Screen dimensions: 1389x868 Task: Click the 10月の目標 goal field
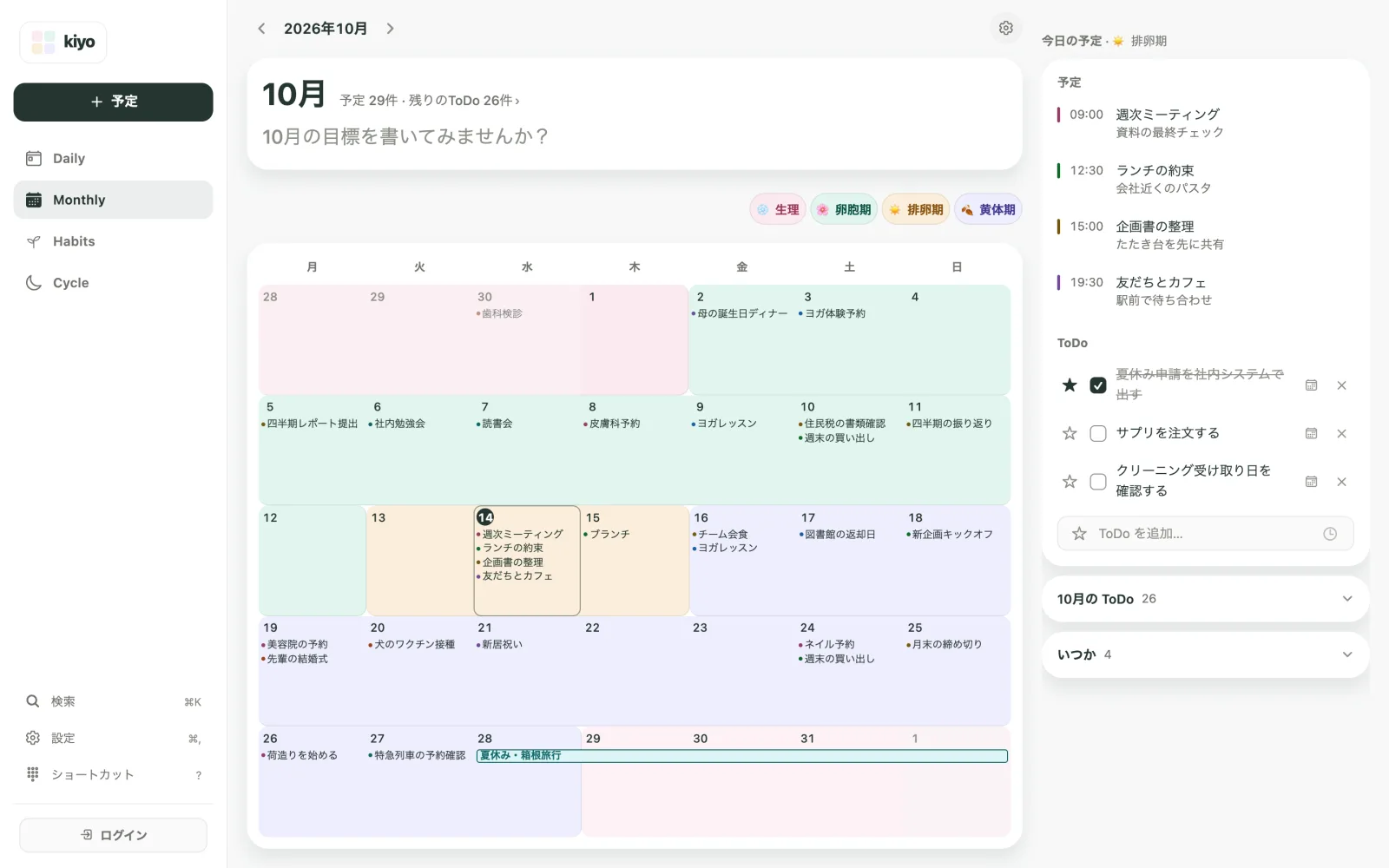(405, 136)
